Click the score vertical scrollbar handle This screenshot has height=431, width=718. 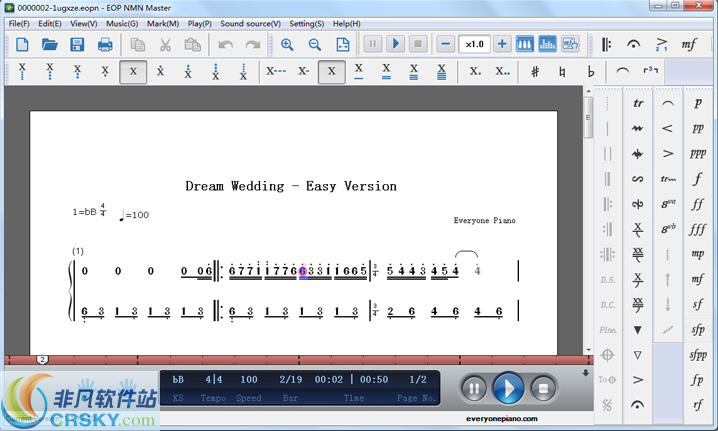(588, 117)
